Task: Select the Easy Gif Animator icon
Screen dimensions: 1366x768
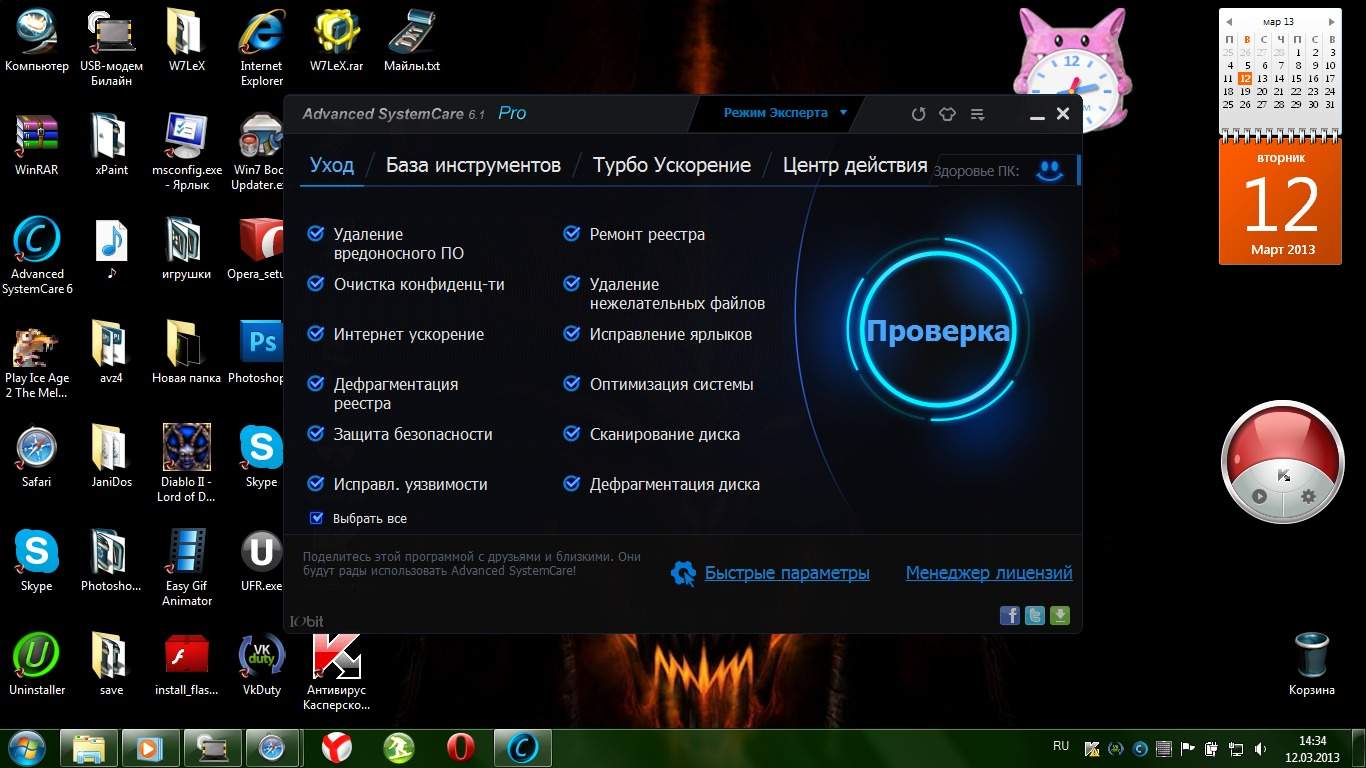Action: point(187,568)
